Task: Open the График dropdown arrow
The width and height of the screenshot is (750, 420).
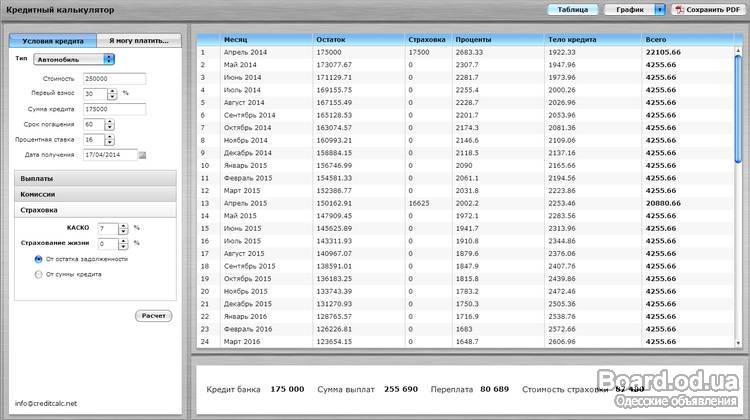Action: (x=660, y=10)
